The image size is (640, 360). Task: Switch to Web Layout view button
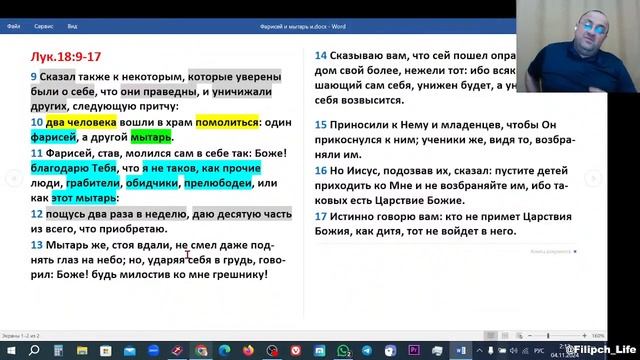pyautogui.click(x=519, y=336)
